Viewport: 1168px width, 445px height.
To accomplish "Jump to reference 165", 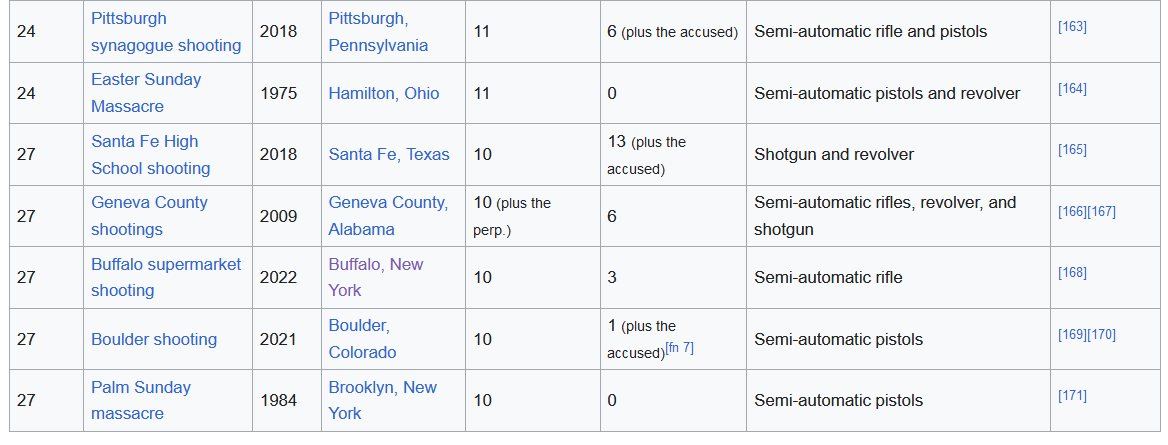I will point(1072,150).
